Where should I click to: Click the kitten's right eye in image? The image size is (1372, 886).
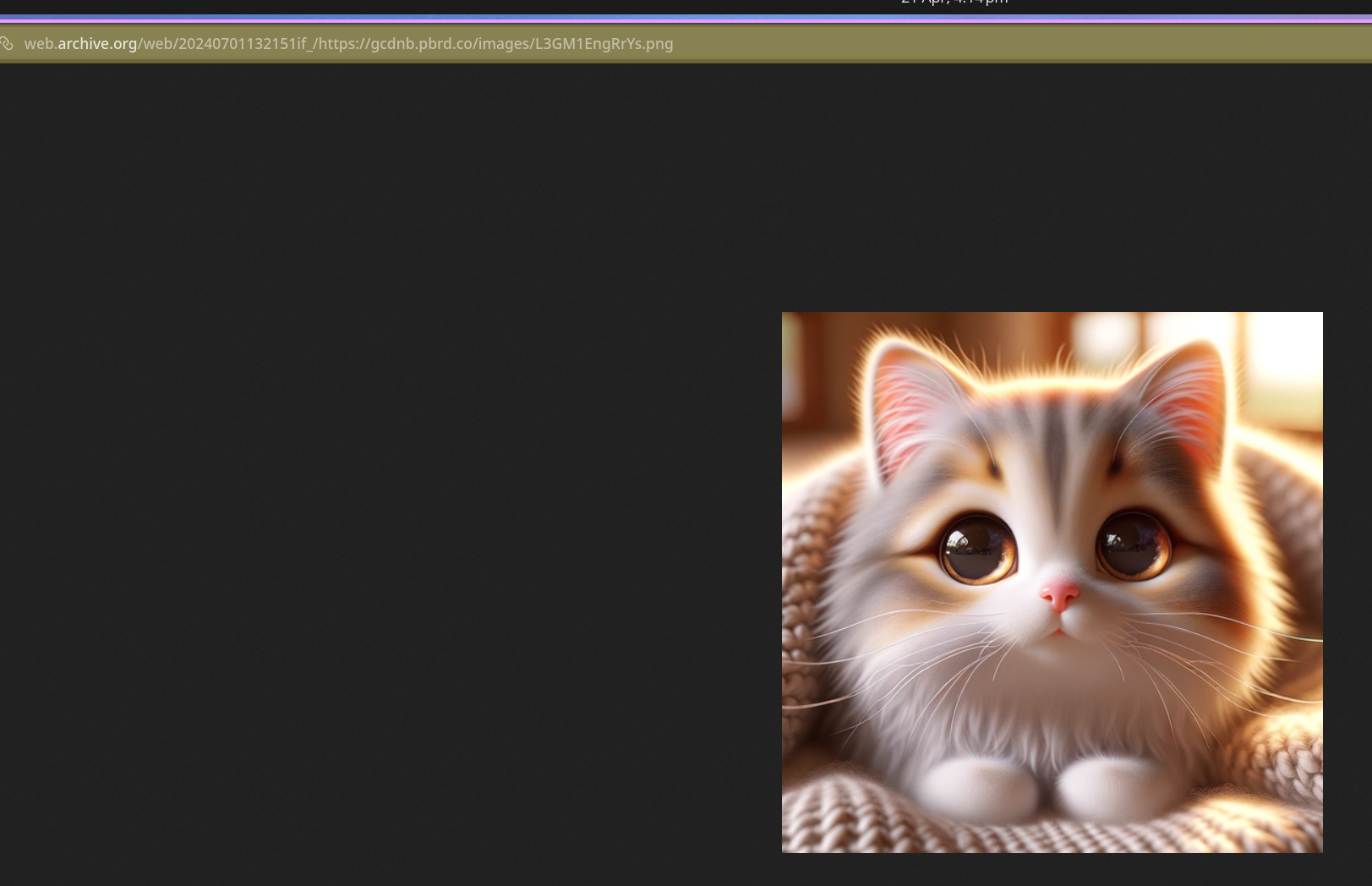pyautogui.click(x=1133, y=544)
